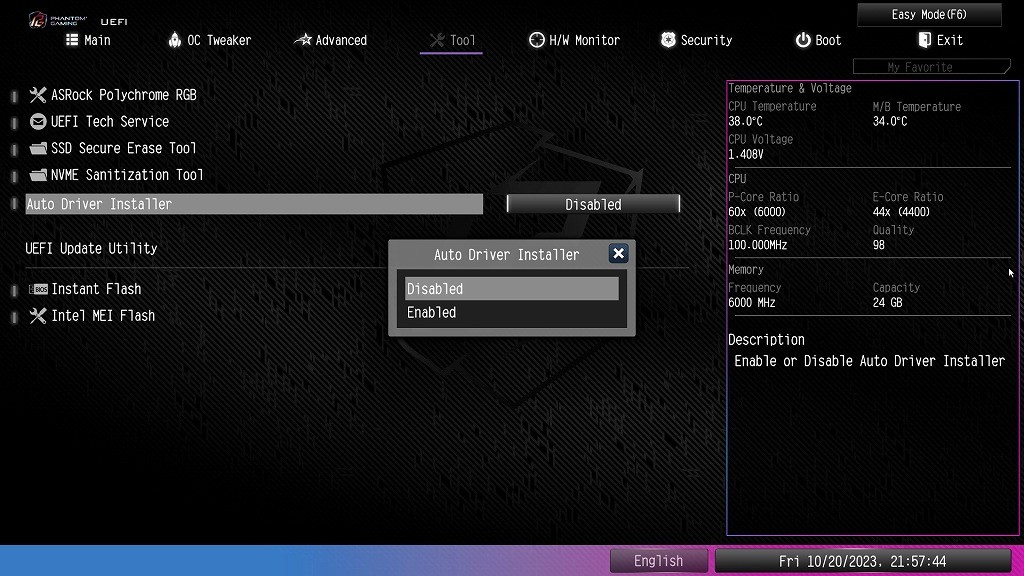Click the Advanced star icon

[302, 40]
